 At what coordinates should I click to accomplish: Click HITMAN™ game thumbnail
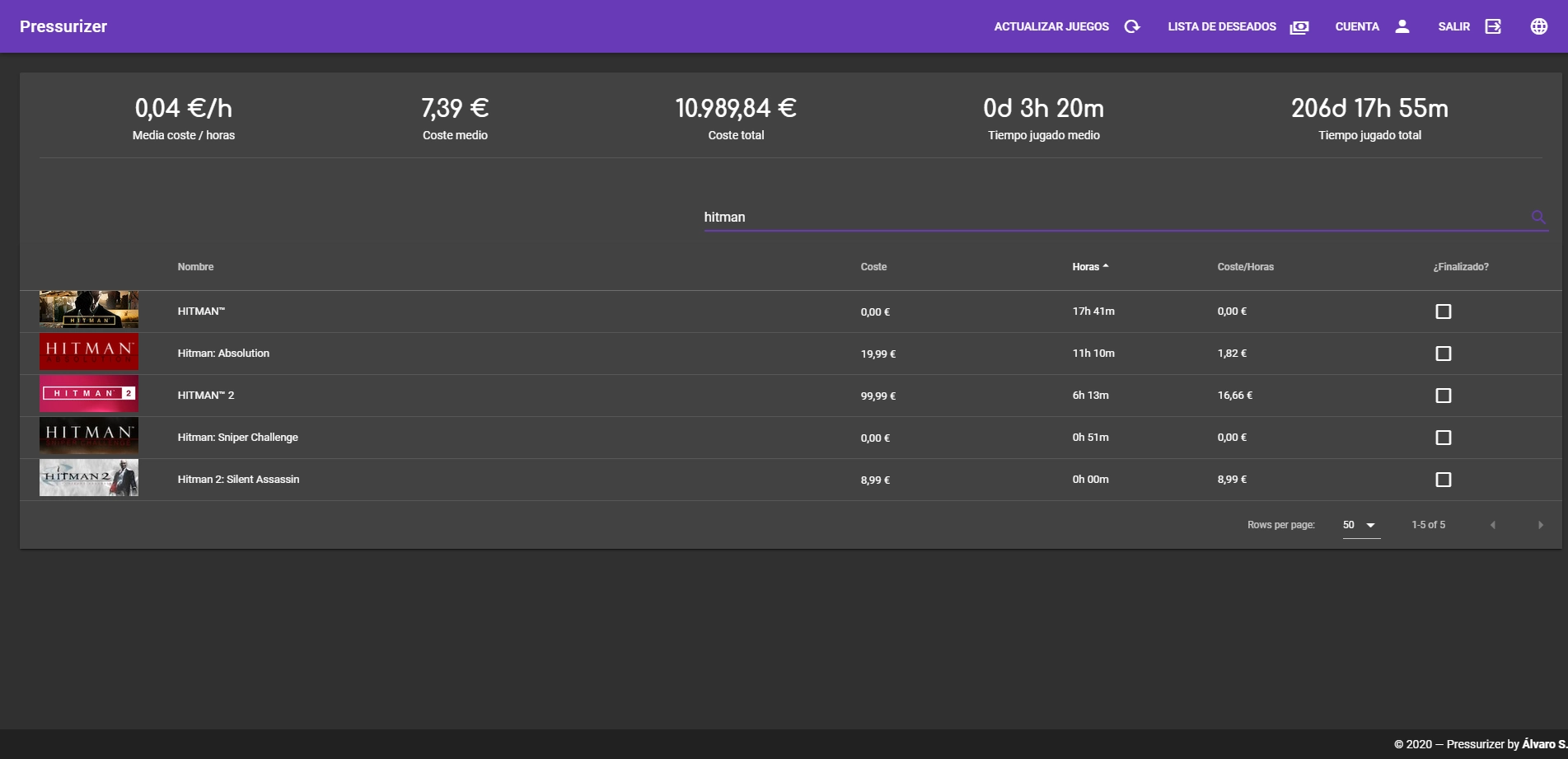89,309
